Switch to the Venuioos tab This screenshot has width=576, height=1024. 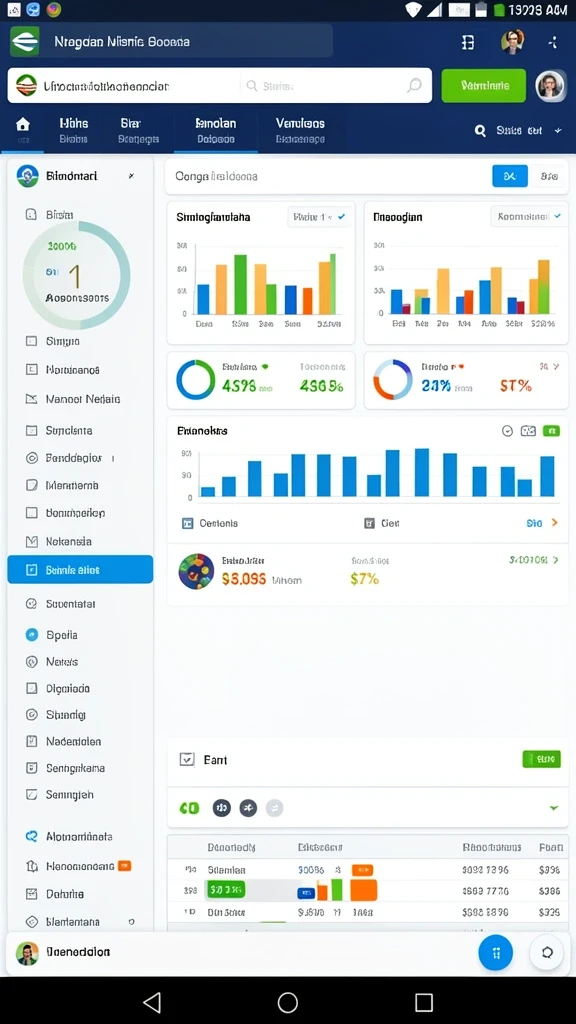[300, 130]
